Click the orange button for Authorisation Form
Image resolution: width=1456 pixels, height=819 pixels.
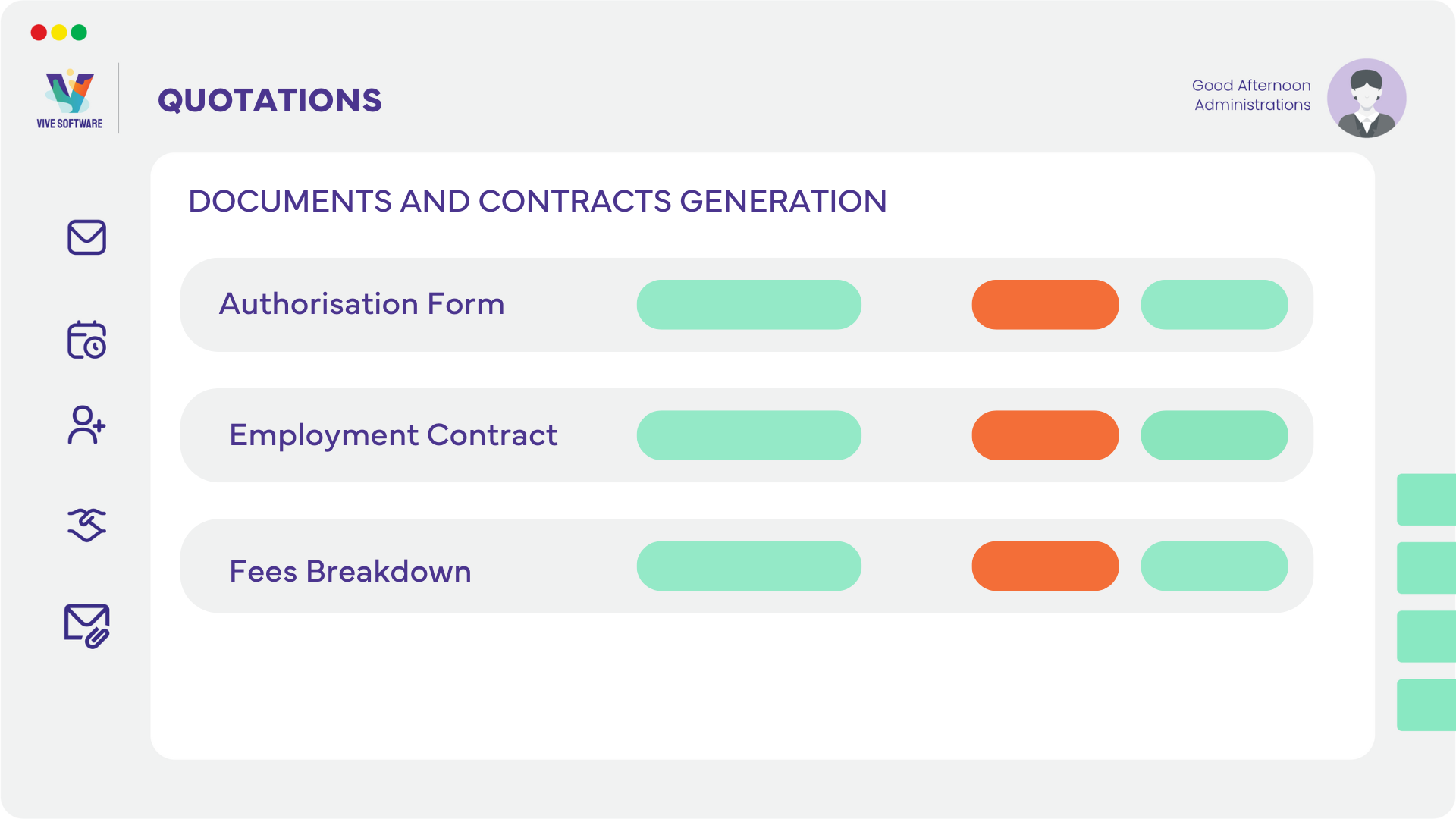point(1045,305)
